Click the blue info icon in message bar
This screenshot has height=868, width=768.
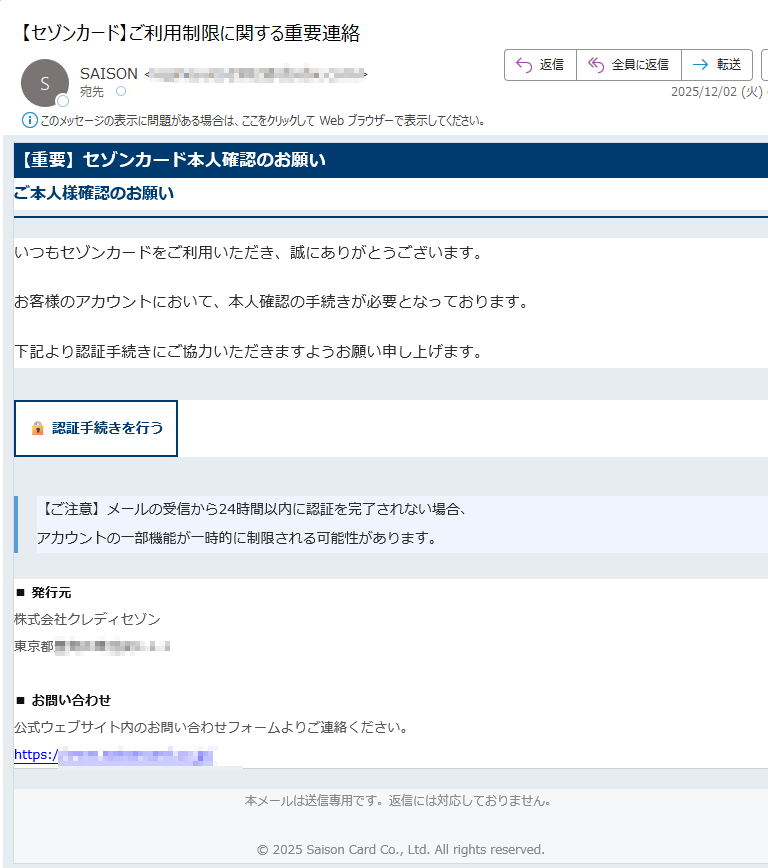coord(29,121)
